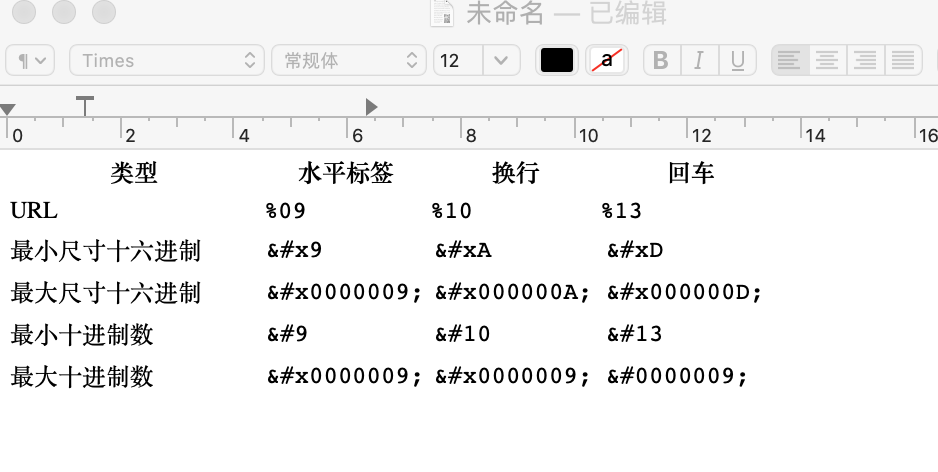
Task: Click the 已编辑 status in the title bar
Action: click(x=628, y=13)
